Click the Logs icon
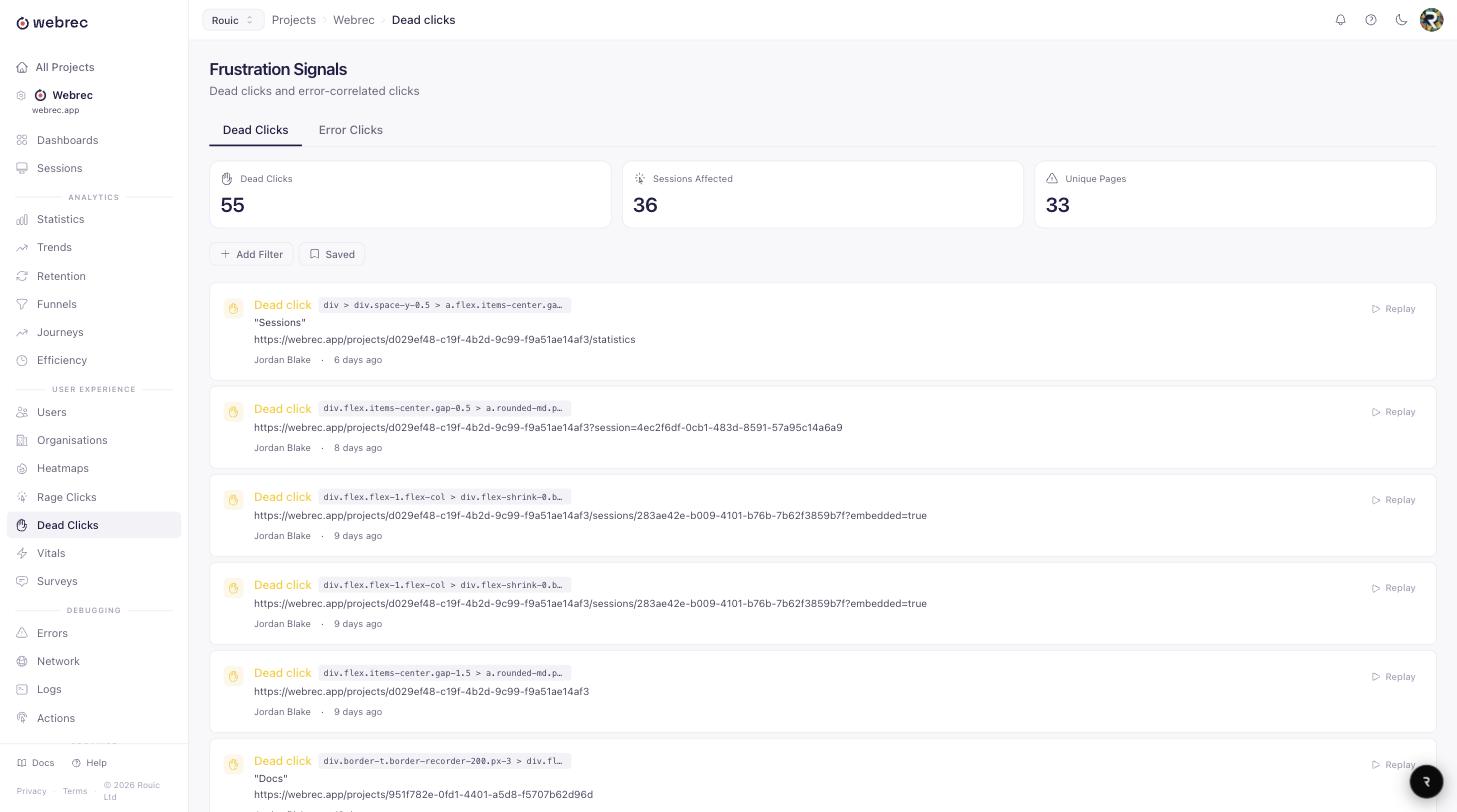The width and height of the screenshot is (1457, 812). pos(22,689)
